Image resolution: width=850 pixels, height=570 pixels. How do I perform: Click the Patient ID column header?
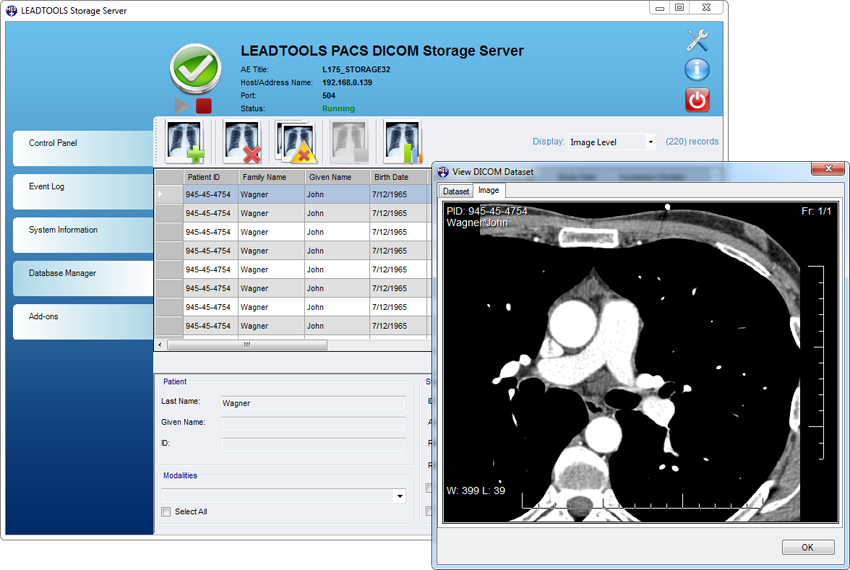tap(210, 177)
